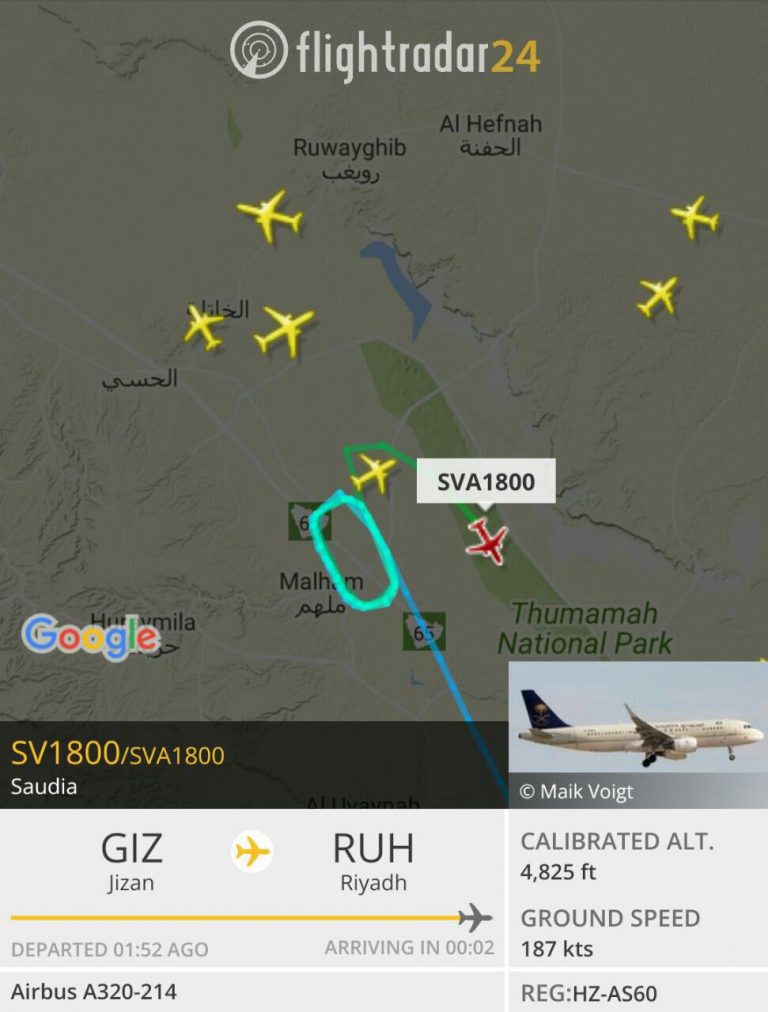Click the yellow plane route icon between GIZ and RUH
This screenshot has width=768, height=1012.
point(252,852)
